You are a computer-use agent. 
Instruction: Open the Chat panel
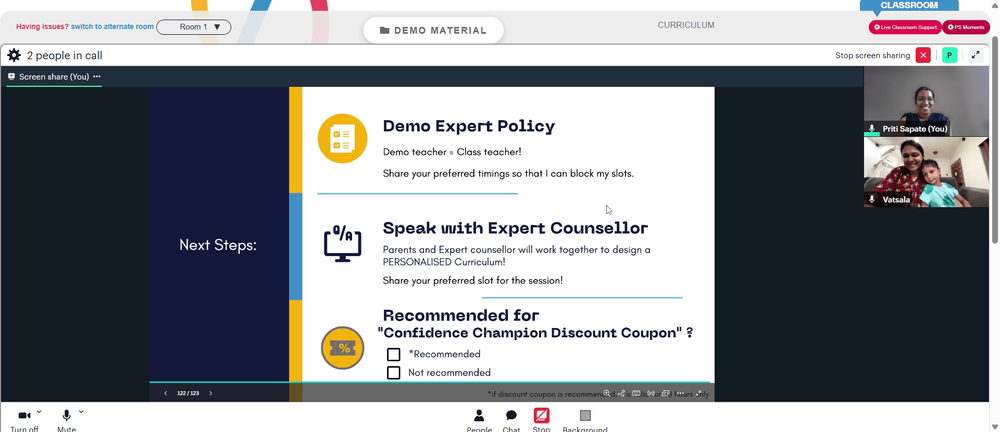[x=511, y=421]
